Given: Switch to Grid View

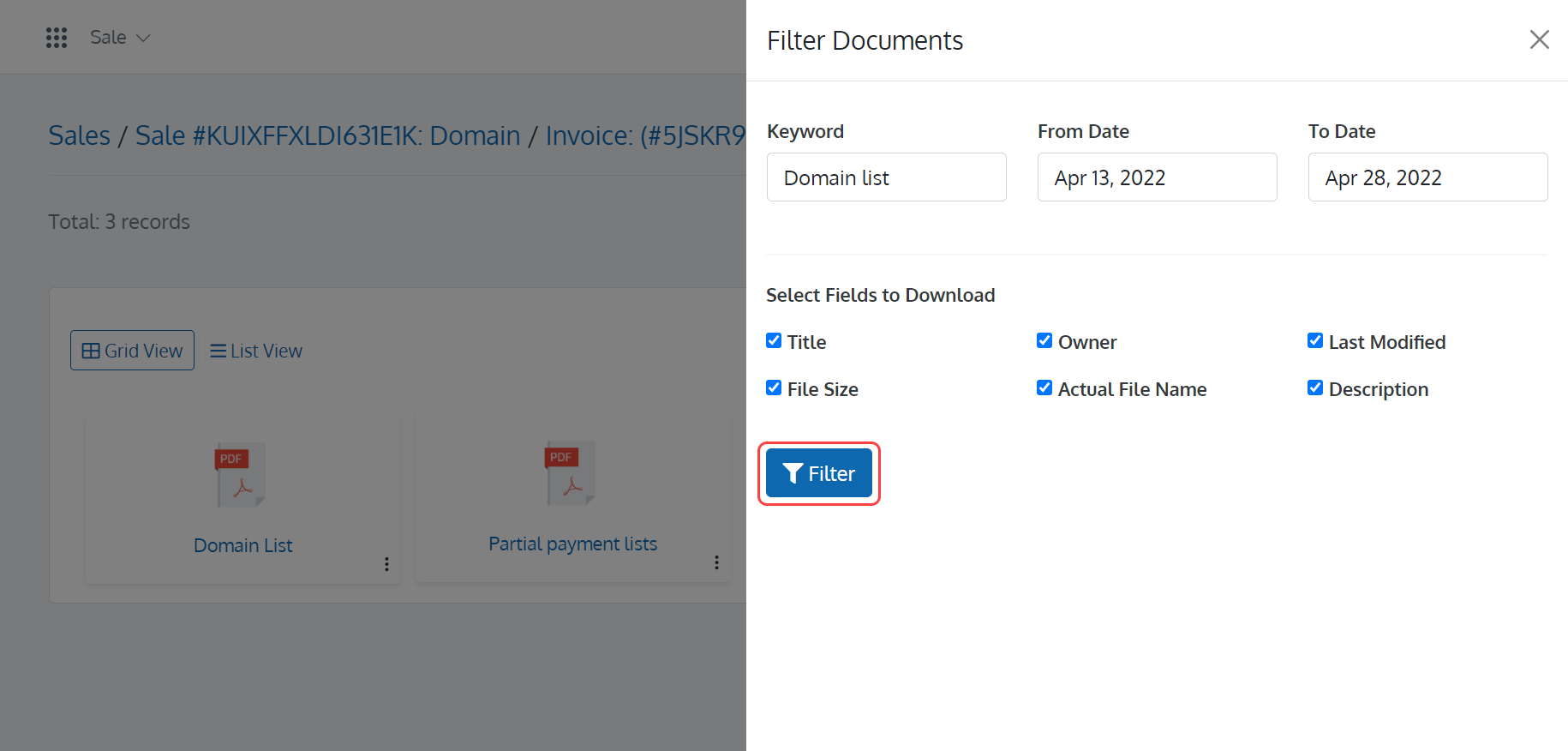Looking at the screenshot, I should point(132,351).
